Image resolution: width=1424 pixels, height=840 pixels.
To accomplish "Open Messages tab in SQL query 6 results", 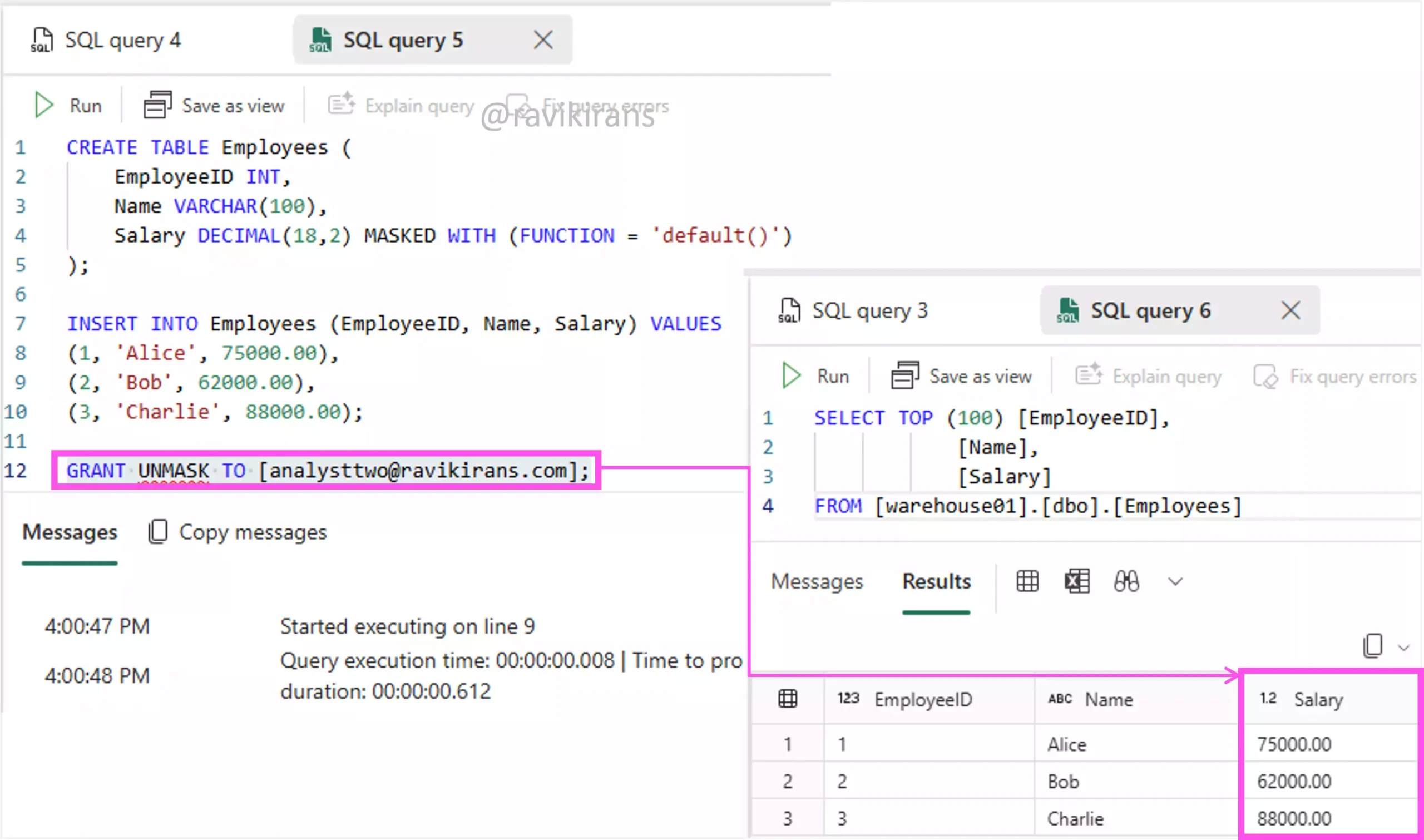I will 817,581.
